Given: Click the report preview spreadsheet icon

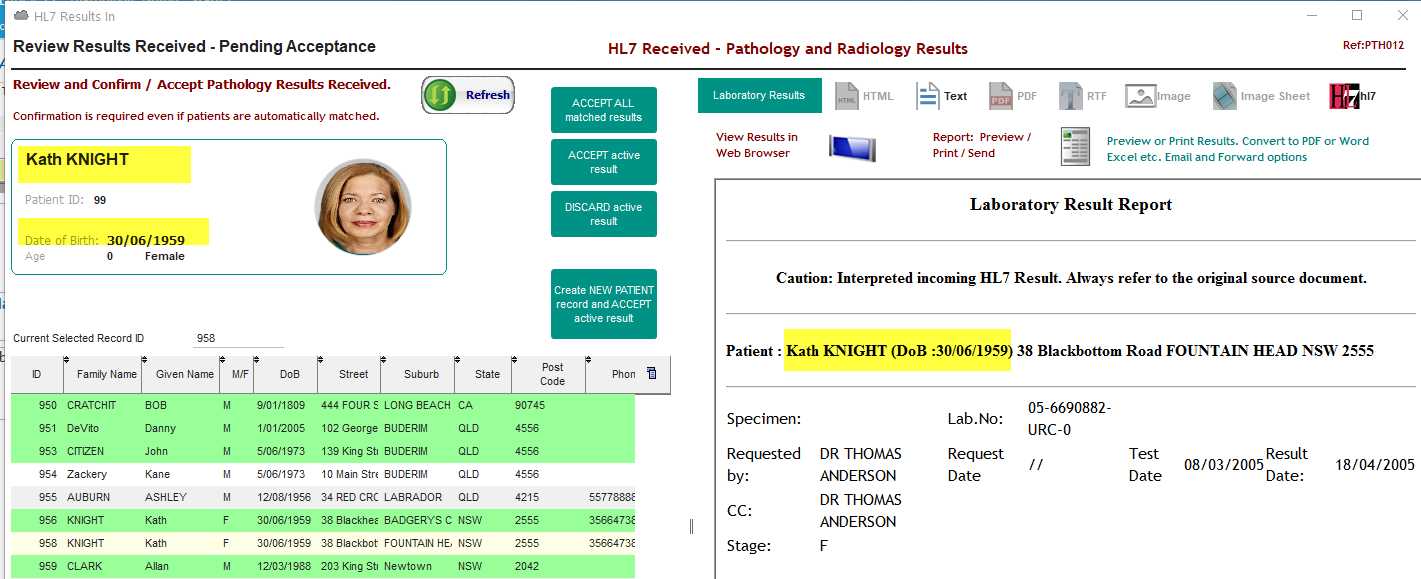Looking at the screenshot, I should tap(1075, 147).
